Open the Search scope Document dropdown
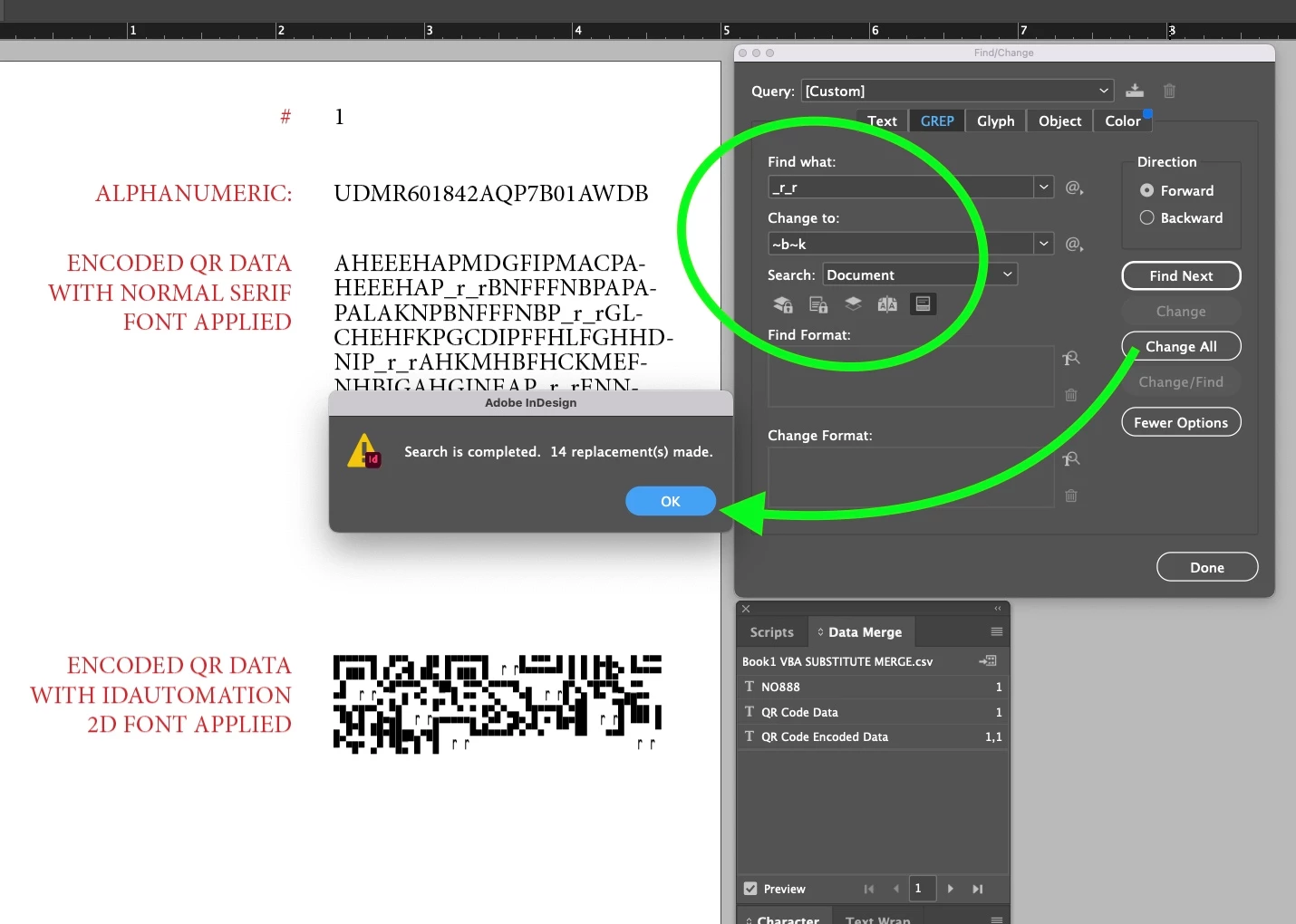This screenshot has width=1296, height=924. tap(920, 274)
